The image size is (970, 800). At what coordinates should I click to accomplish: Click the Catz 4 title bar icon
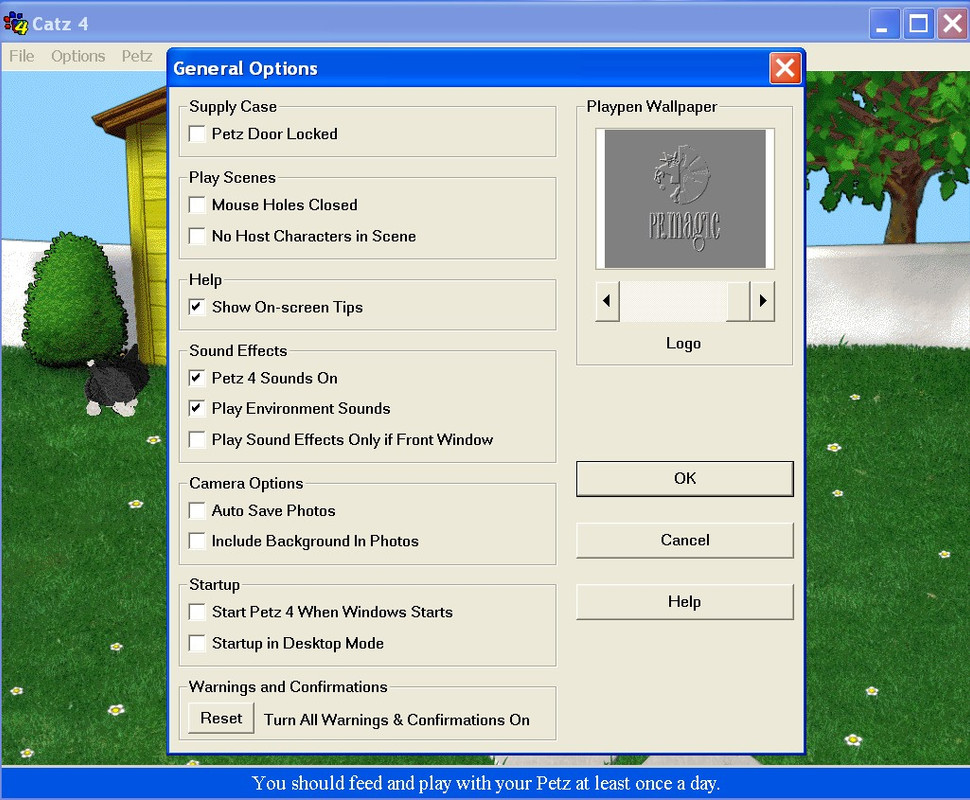[15, 24]
